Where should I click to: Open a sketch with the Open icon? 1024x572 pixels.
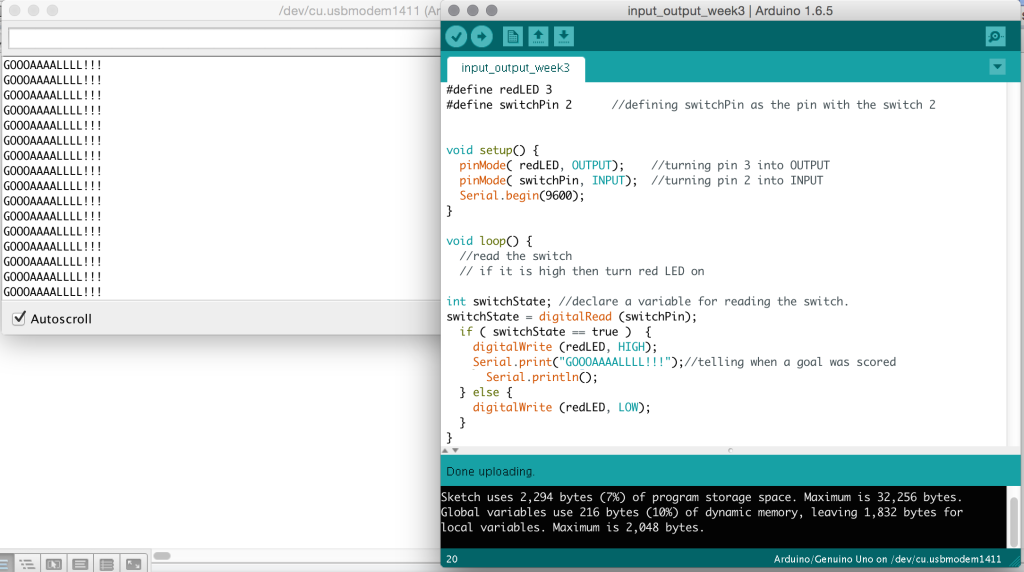point(538,37)
